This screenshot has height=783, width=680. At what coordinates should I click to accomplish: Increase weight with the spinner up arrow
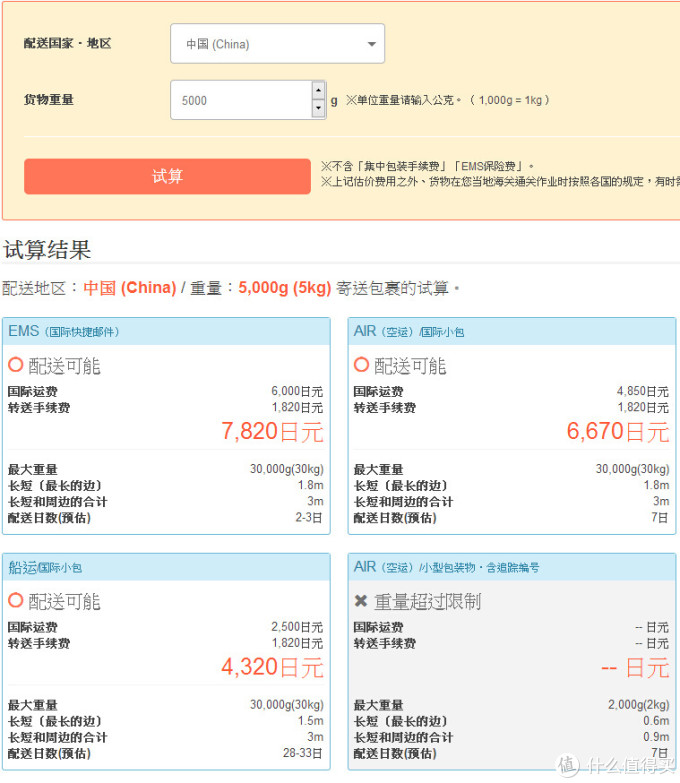pyautogui.click(x=319, y=90)
